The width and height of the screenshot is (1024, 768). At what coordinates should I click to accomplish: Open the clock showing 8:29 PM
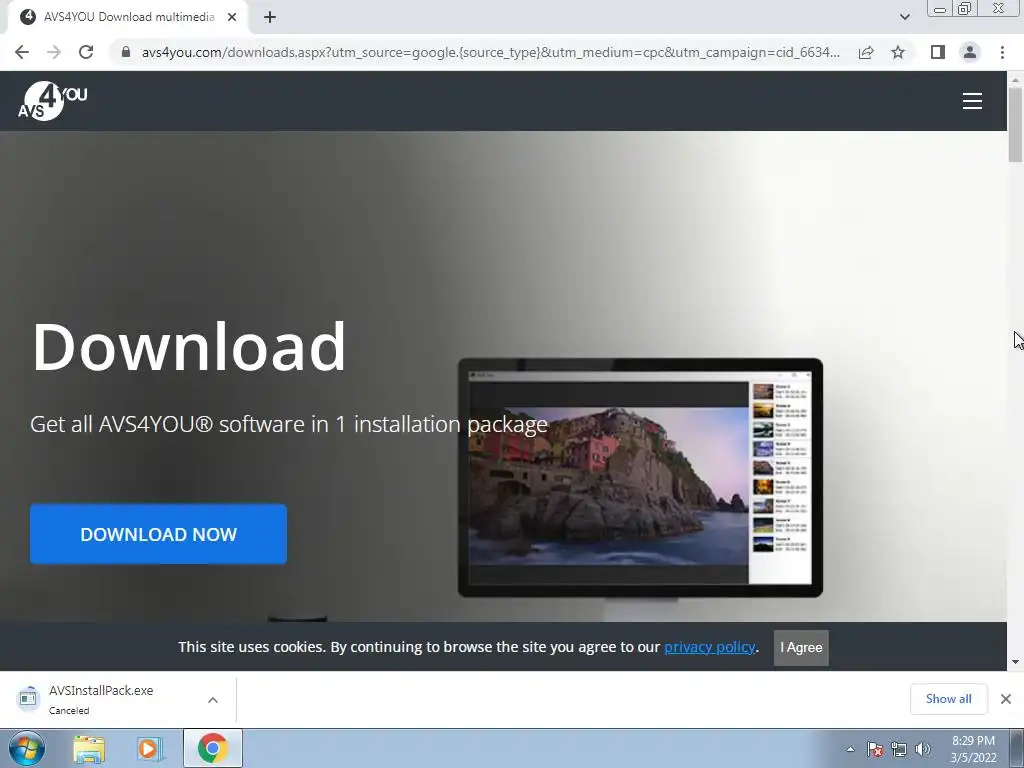[973, 749]
